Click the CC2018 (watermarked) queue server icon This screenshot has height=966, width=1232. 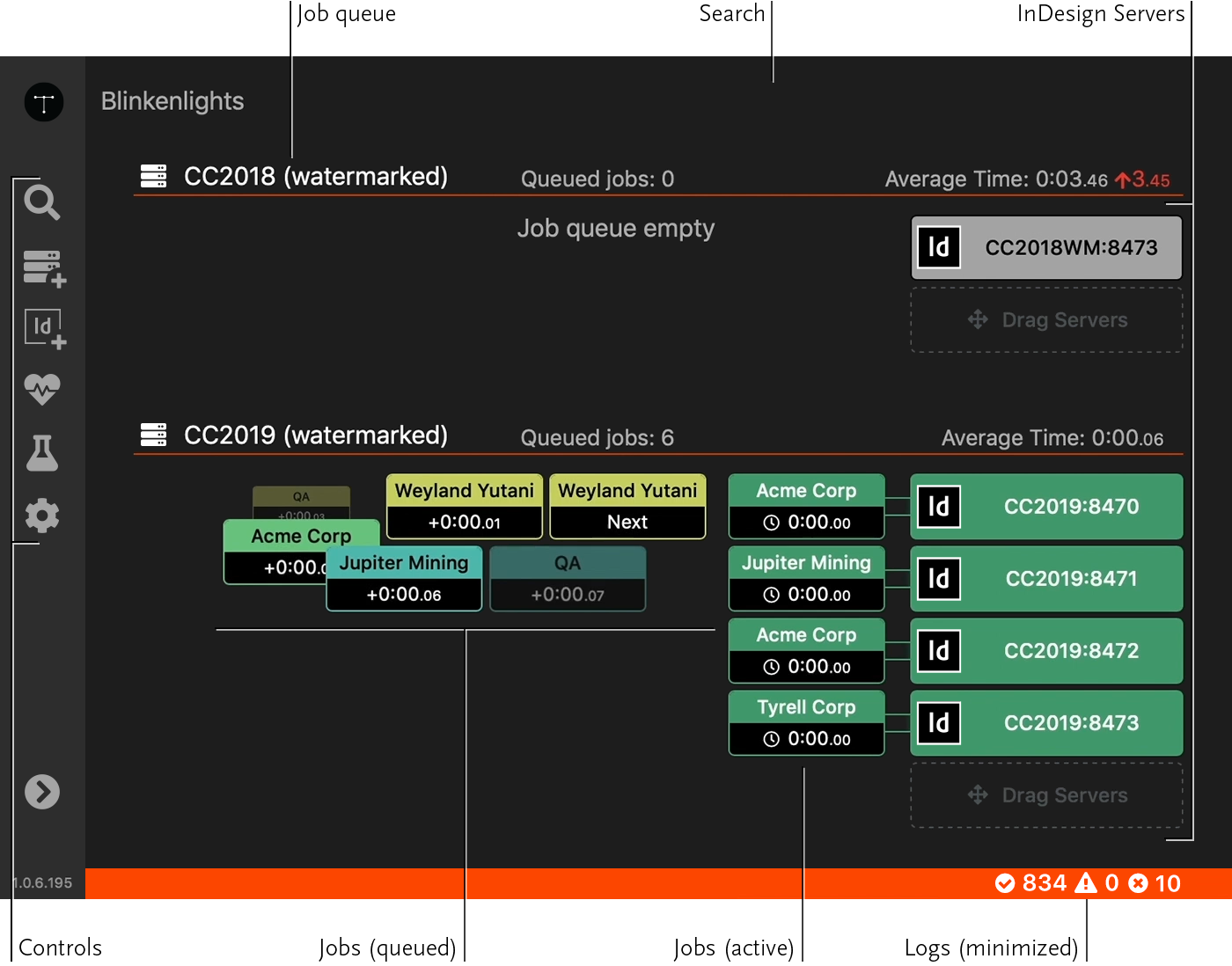[x=154, y=176]
